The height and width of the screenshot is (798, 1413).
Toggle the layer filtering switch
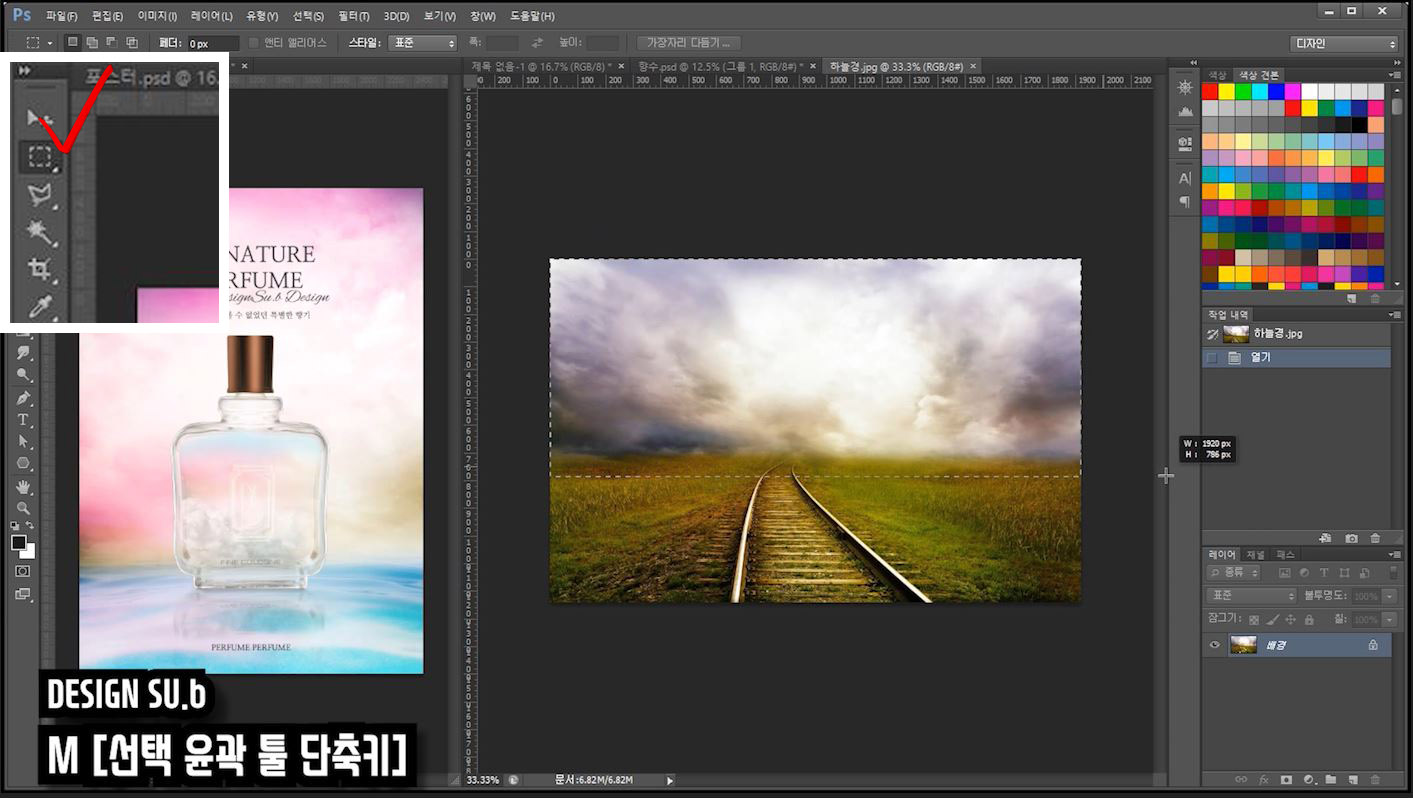tap(1393, 573)
